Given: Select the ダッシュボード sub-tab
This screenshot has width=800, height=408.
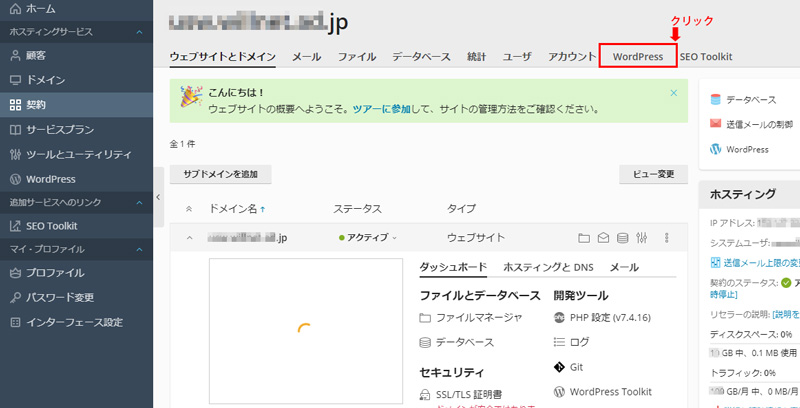Looking at the screenshot, I should [x=453, y=267].
